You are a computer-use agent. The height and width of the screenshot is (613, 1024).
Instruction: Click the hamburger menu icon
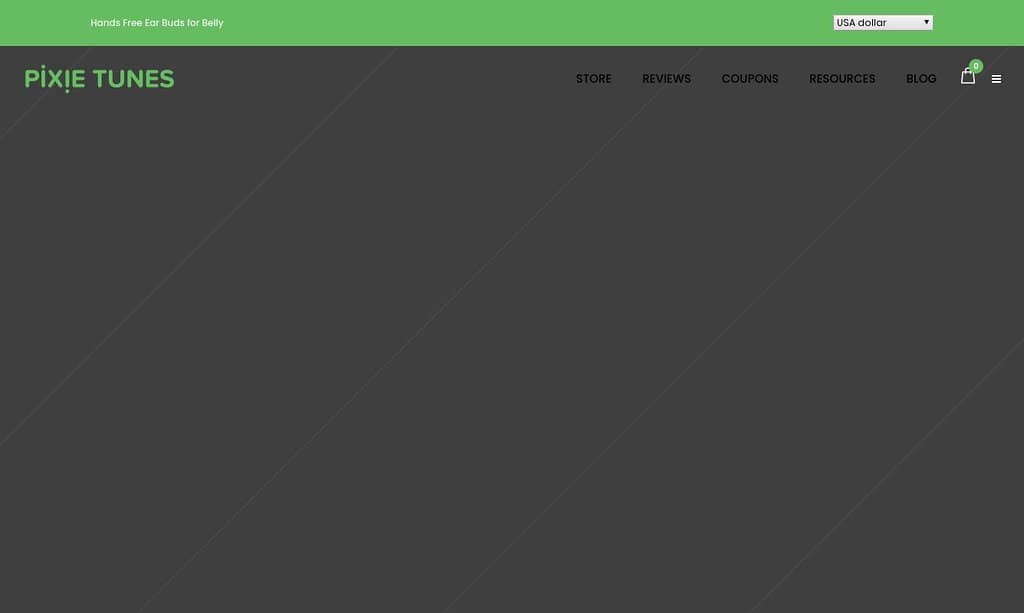(996, 79)
